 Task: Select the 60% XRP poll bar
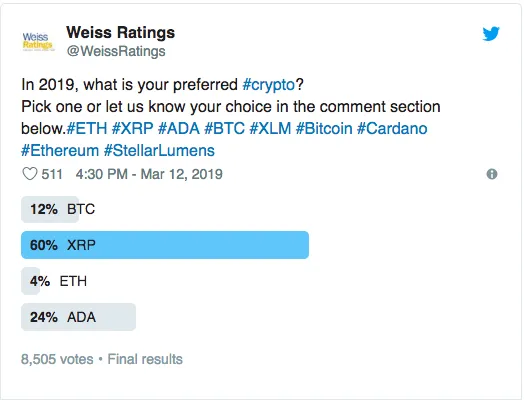(x=165, y=245)
